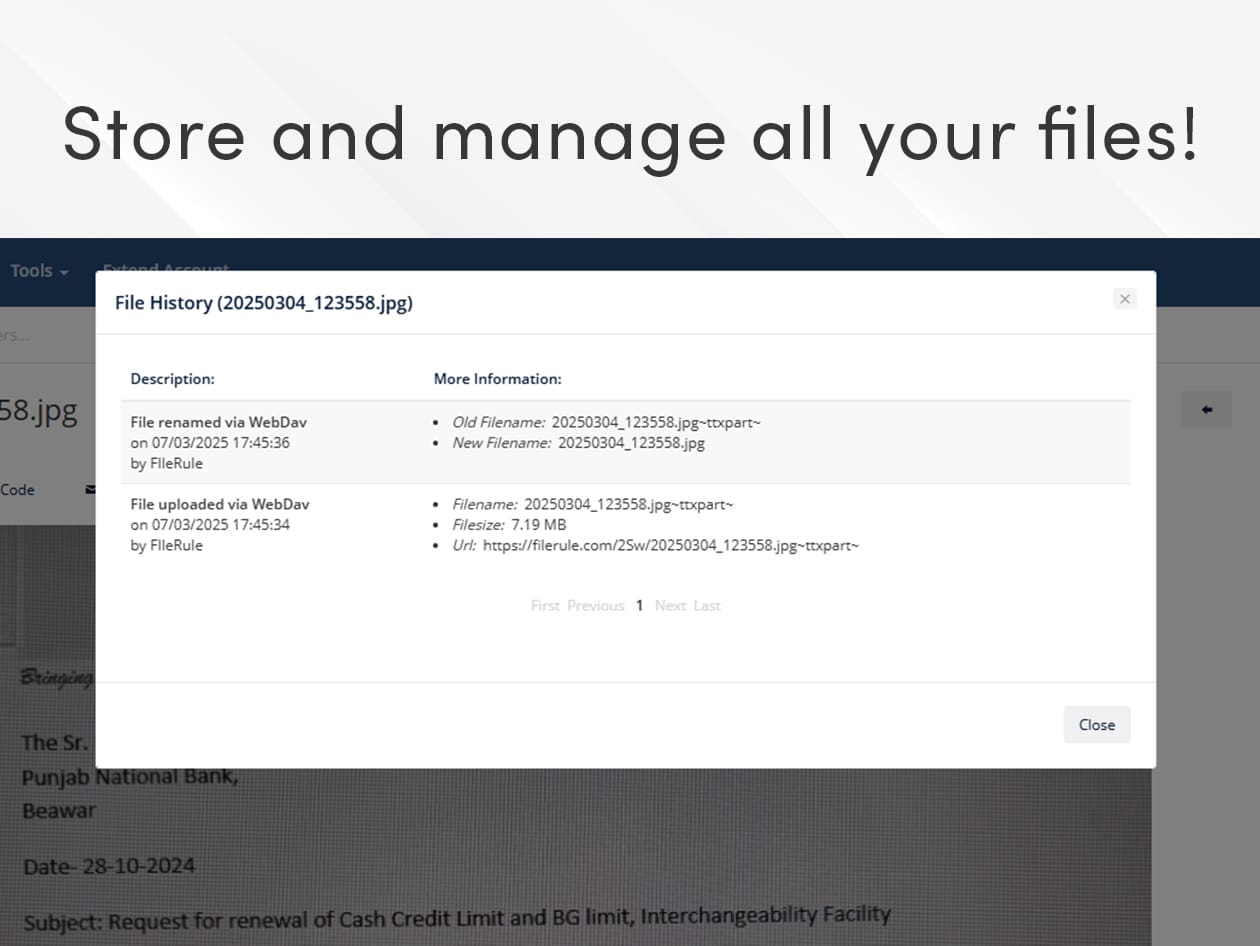The width and height of the screenshot is (1260, 946).
Task: Click the Previous pagination link
Action: click(x=595, y=606)
